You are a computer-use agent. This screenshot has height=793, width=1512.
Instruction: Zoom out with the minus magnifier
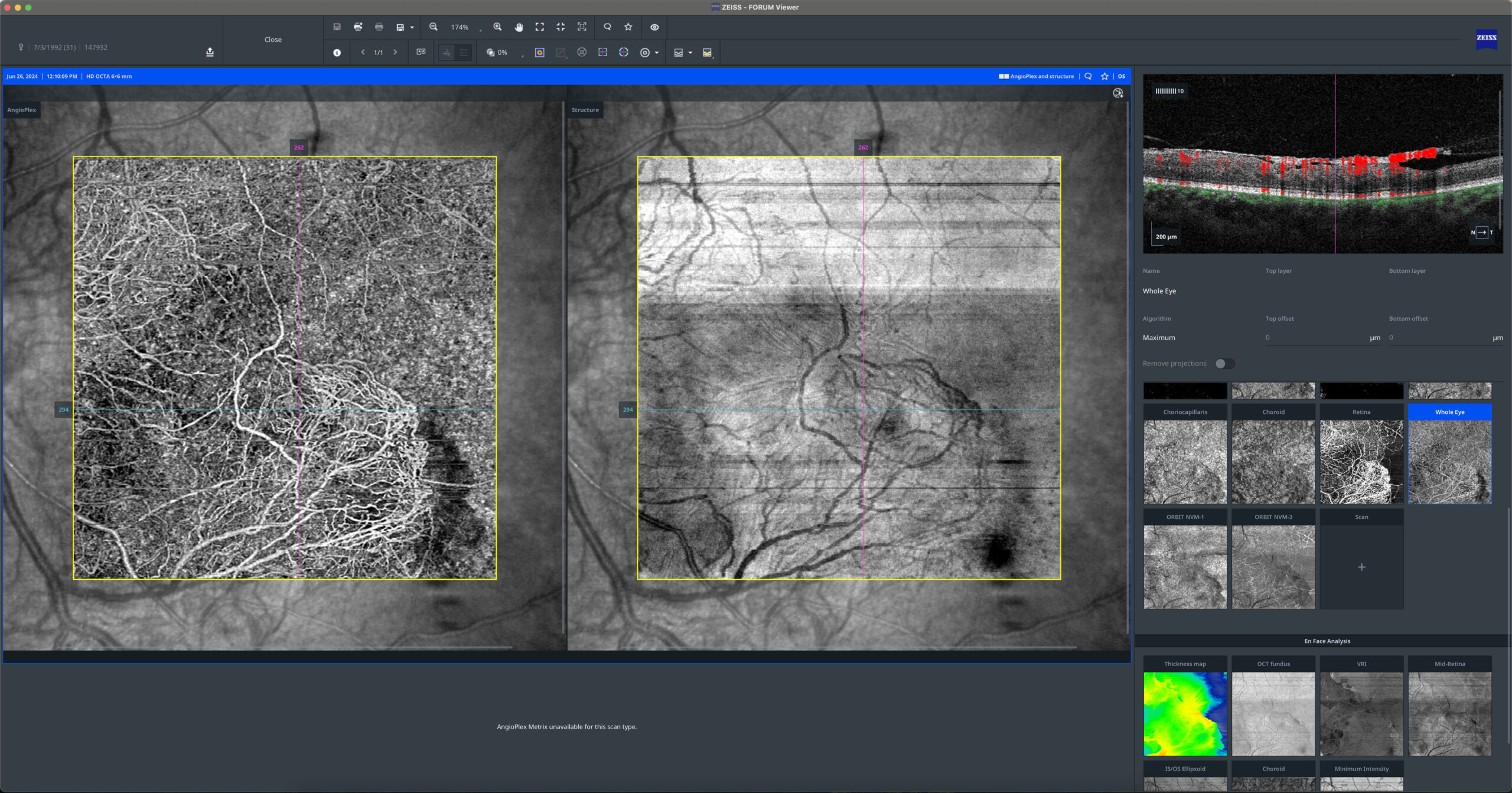(x=434, y=27)
